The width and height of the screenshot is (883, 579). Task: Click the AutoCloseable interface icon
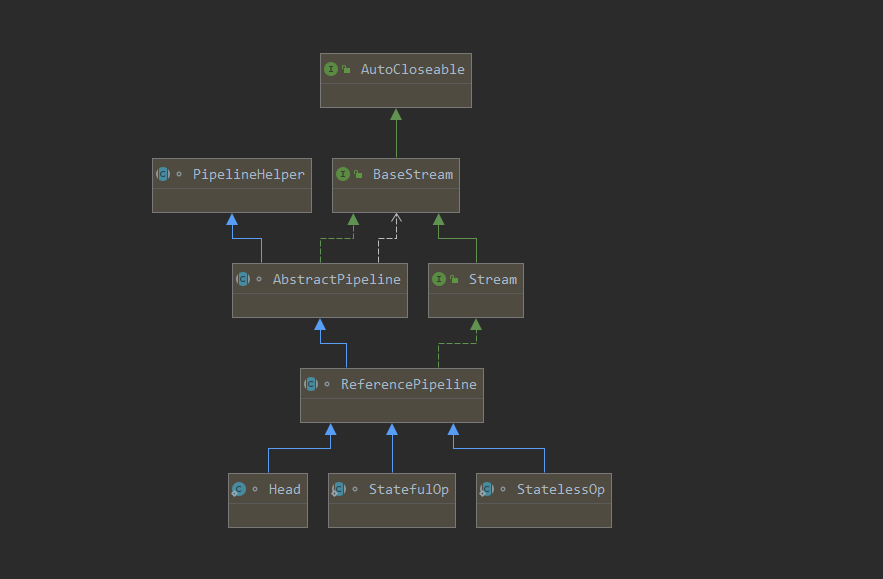coord(331,69)
